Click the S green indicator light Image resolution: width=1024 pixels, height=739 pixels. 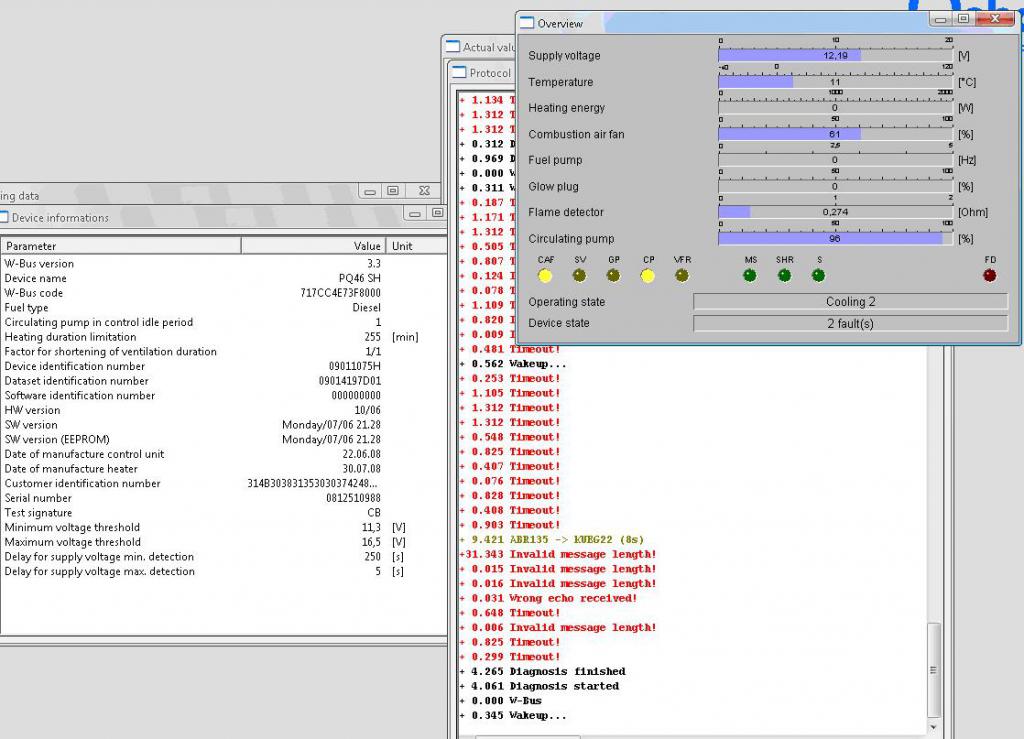pyautogui.click(x=818, y=276)
